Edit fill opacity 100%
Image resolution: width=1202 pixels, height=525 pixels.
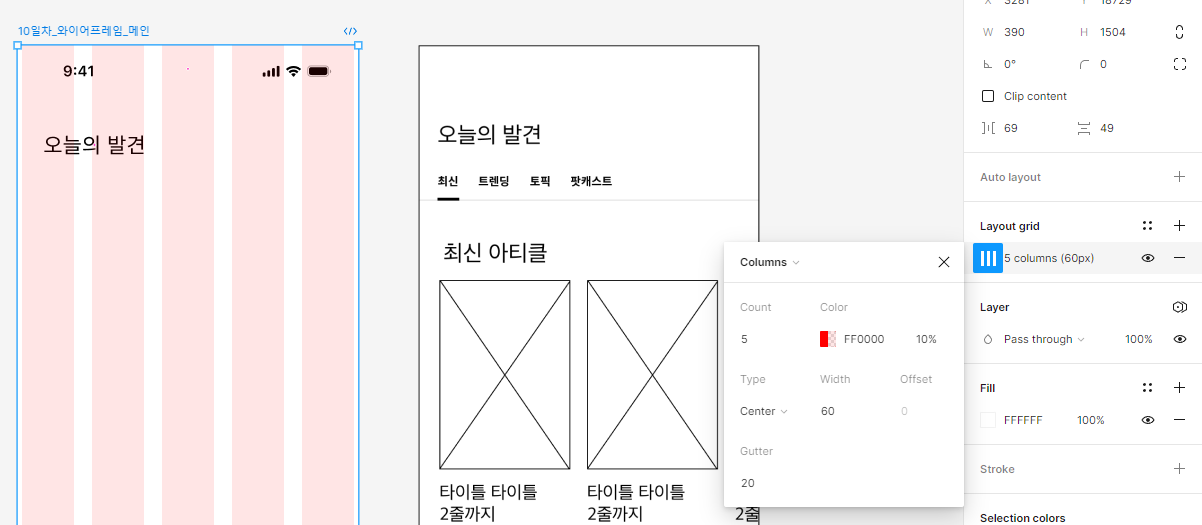tap(1091, 420)
